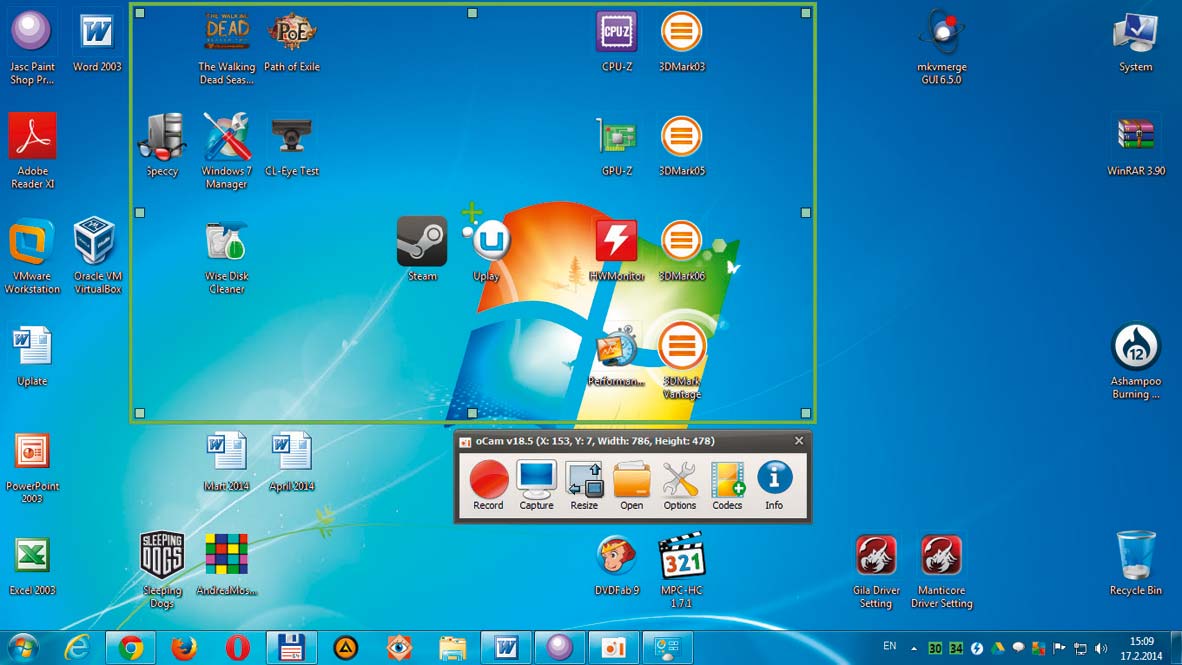Select the 3DMark06 desktop icon

click(x=681, y=250)
